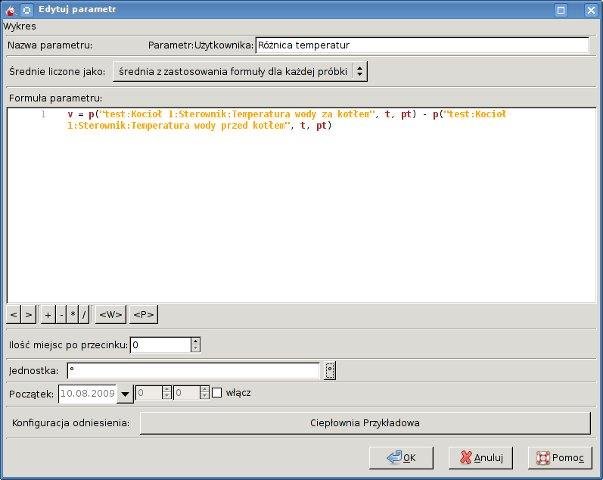Insert the division slash operator
The height and width of the screenshot is (480, 603).
tap(84, 315)
